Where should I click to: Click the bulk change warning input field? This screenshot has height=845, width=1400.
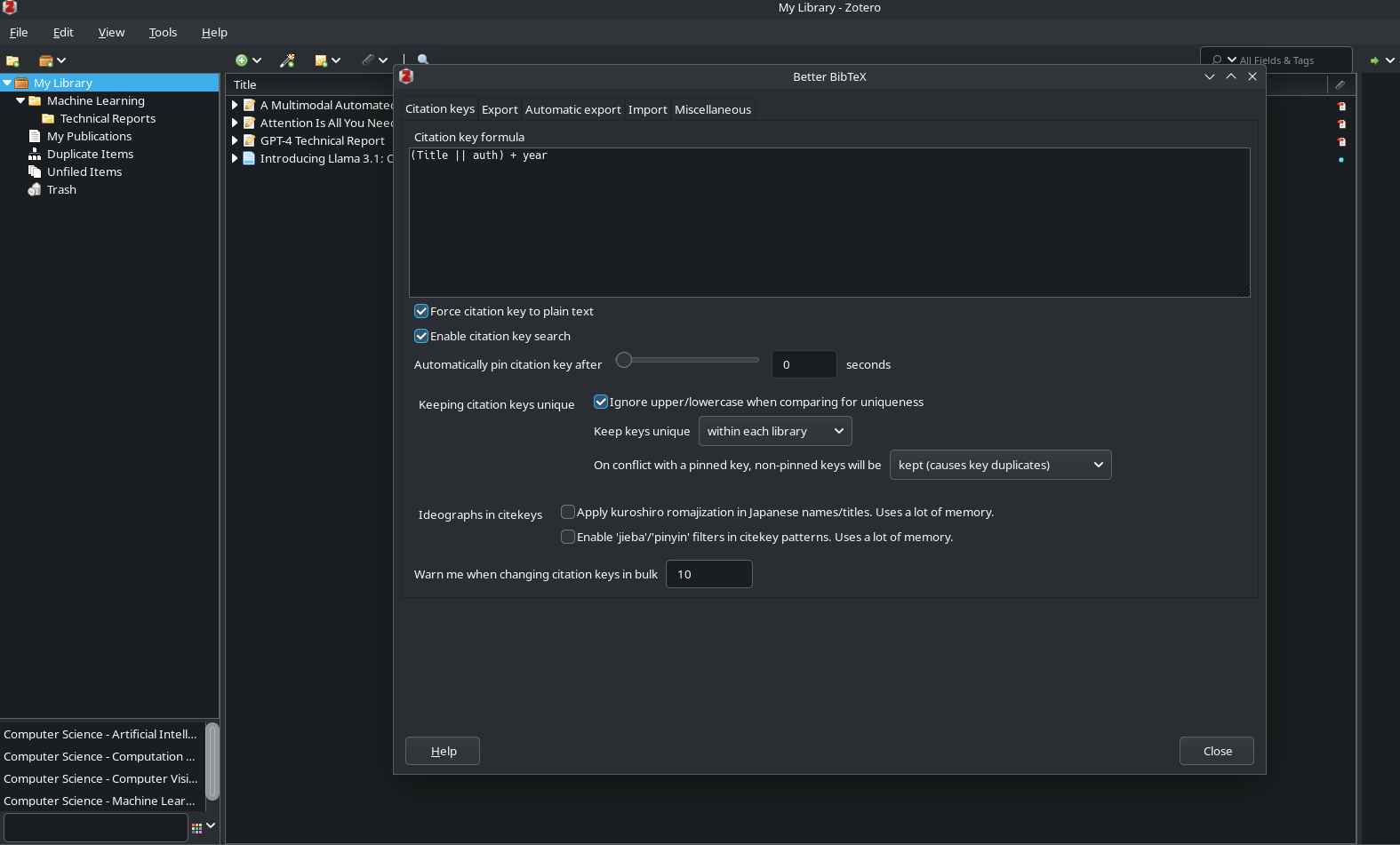coord(708,574)
